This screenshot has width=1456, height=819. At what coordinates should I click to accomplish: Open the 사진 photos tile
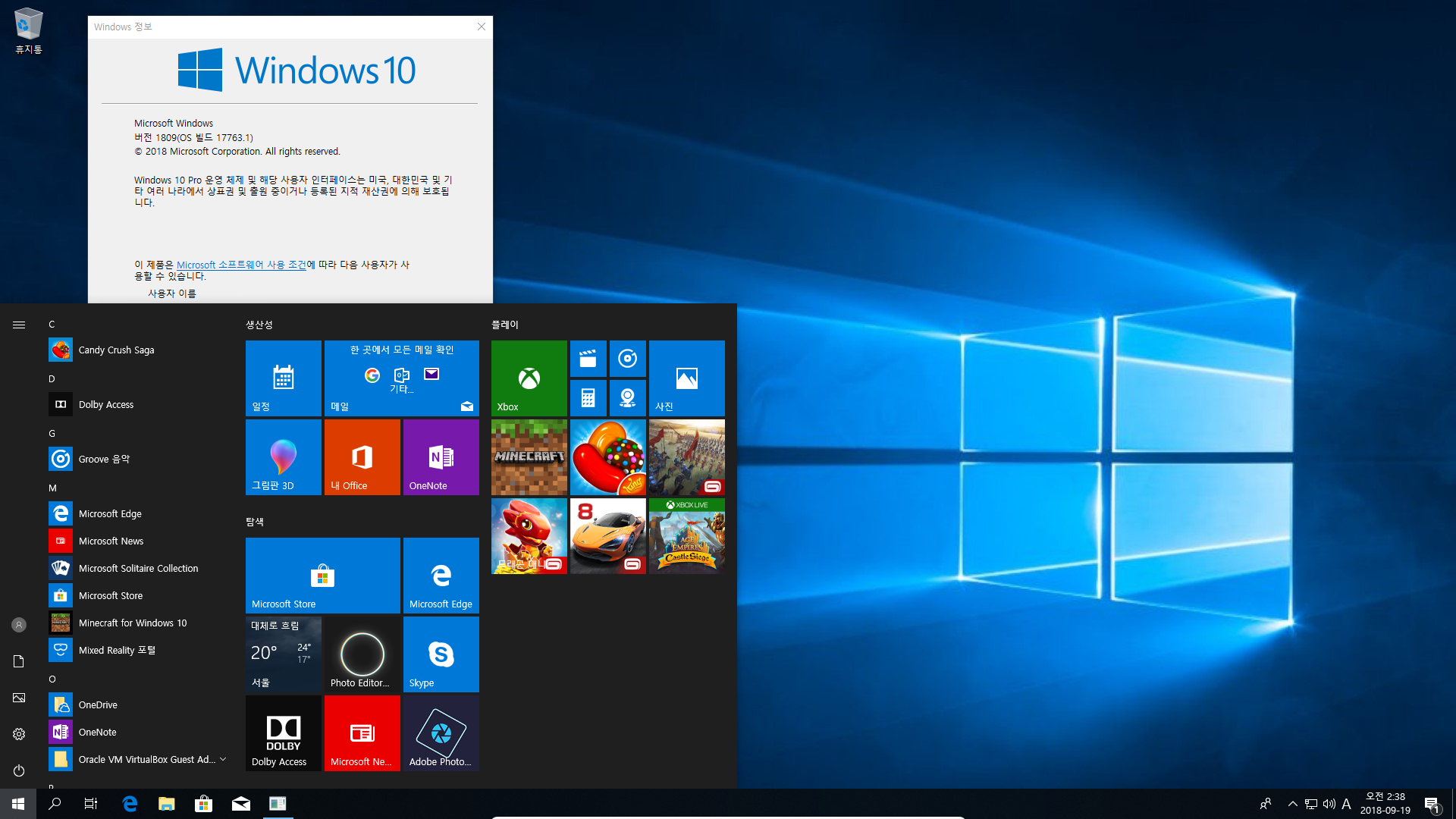pyautogui.click(x=687, y=378)
